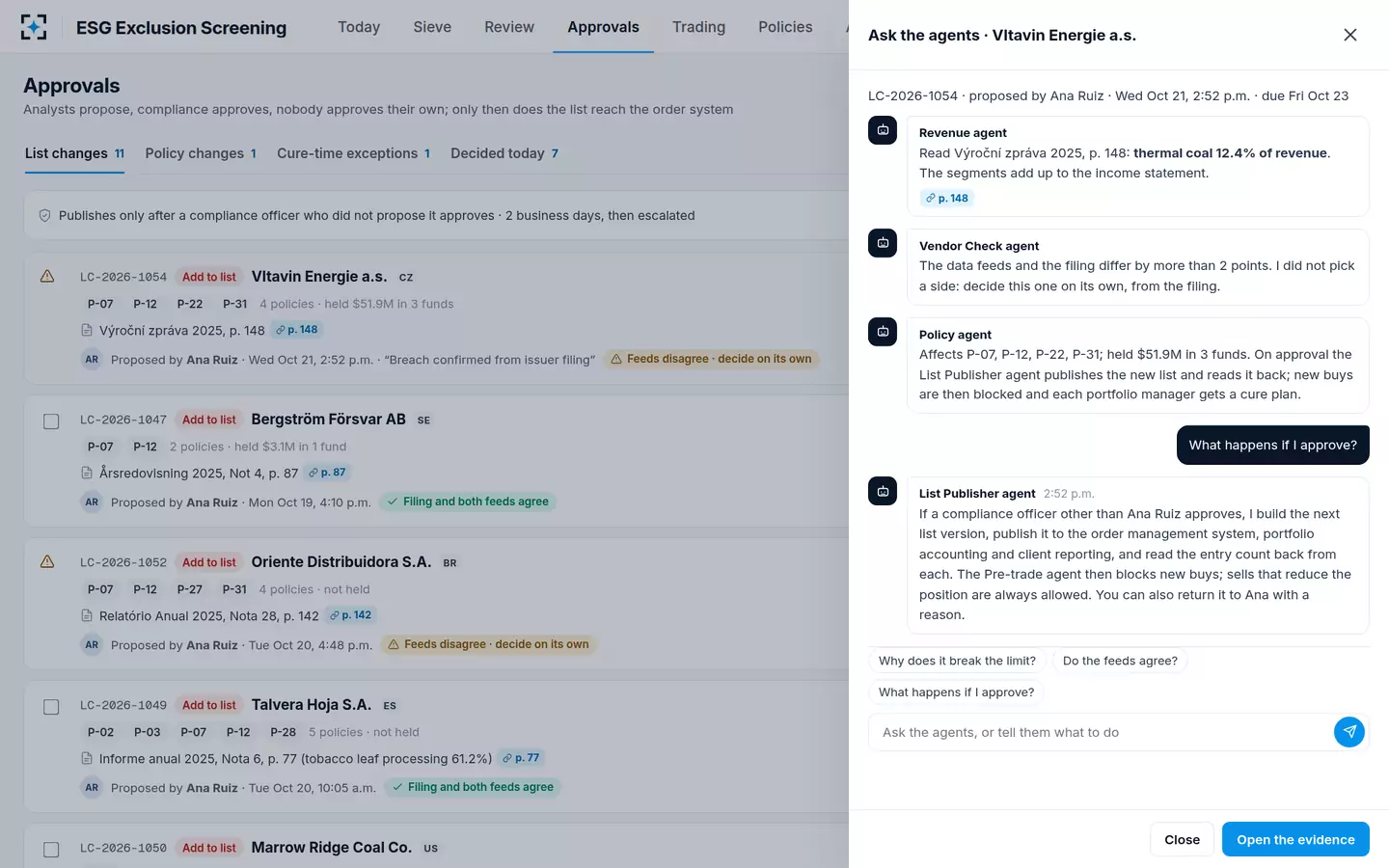Screen dimensions: 1389x868
Task: Click the Vendor Check agent avatar icon
Action: (883, 243)
